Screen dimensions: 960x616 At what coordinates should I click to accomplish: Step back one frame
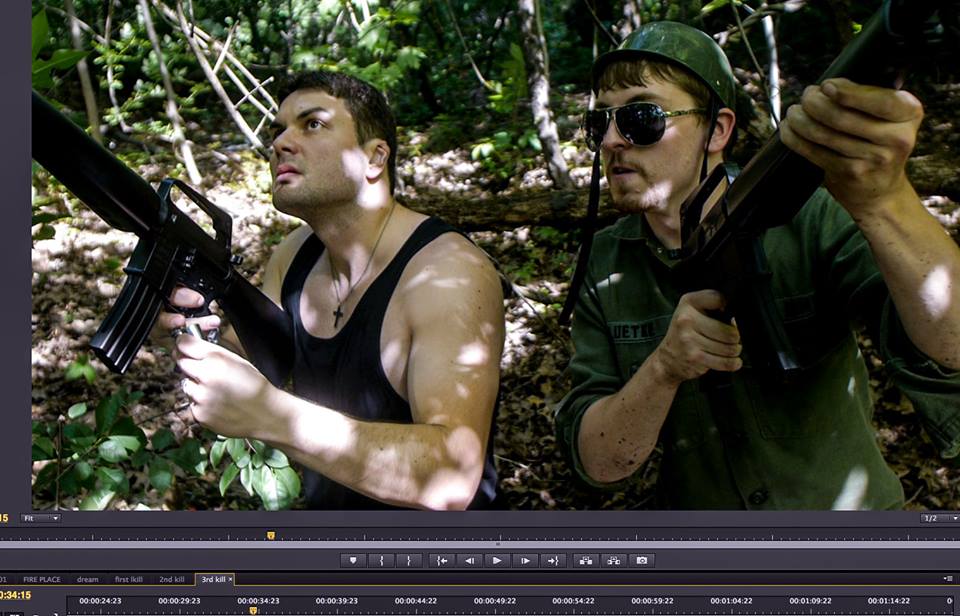469,560
